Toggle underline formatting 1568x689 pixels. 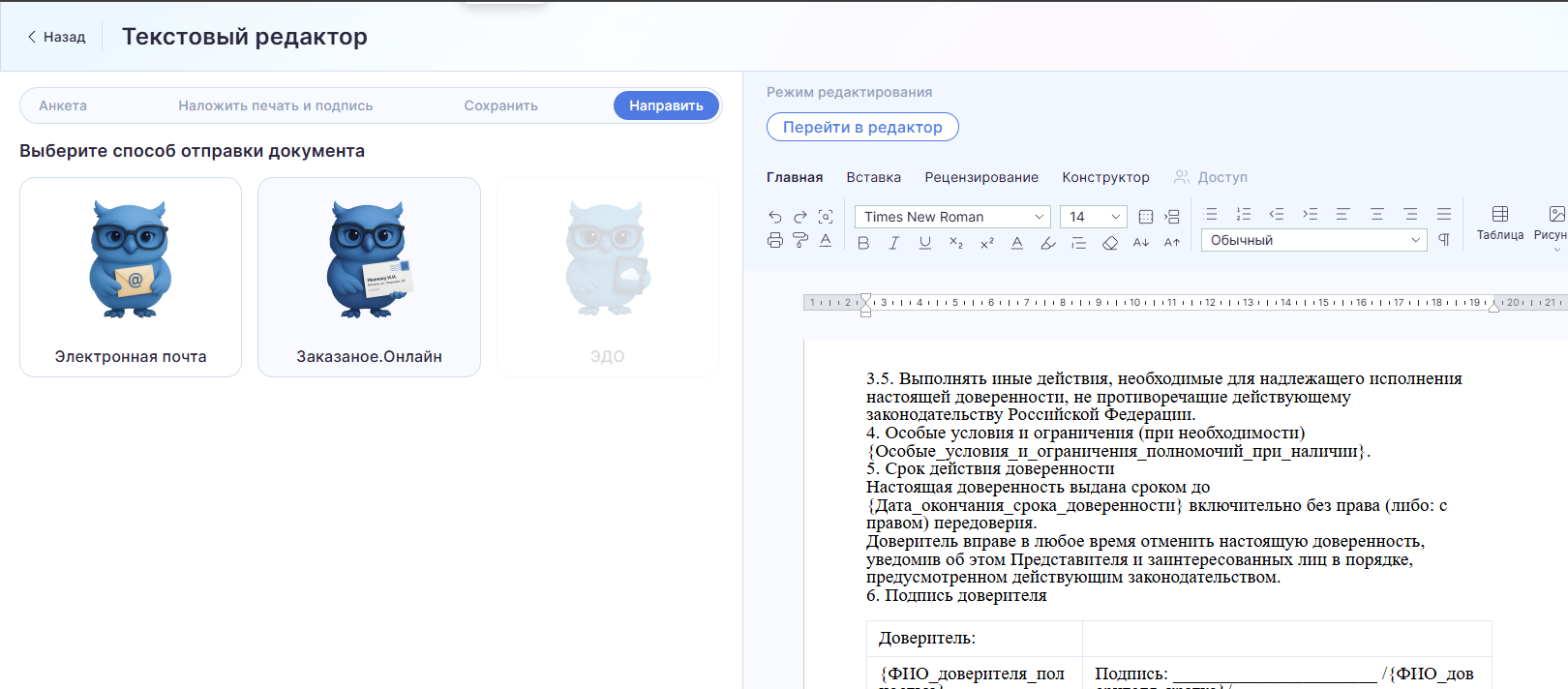click(x=924, y=243)
